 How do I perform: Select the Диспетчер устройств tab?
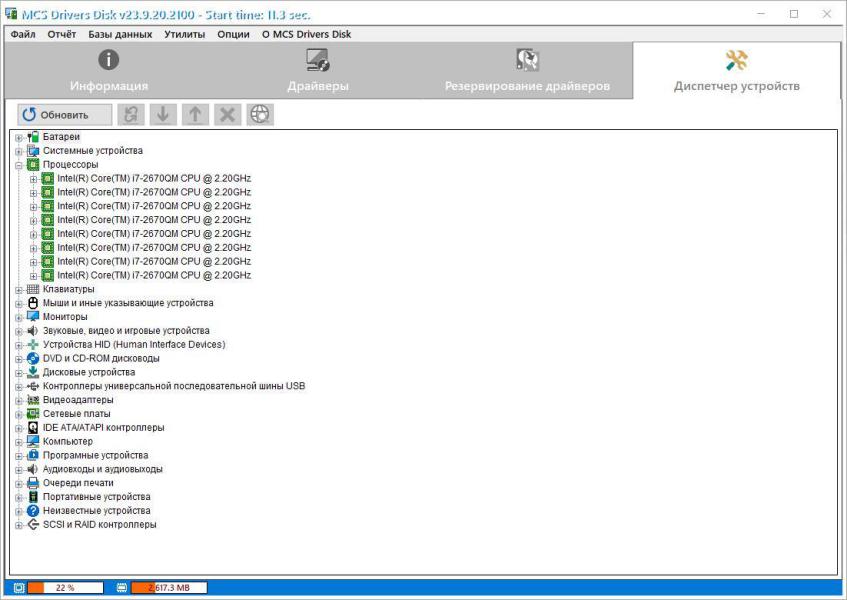coord(737,71)
